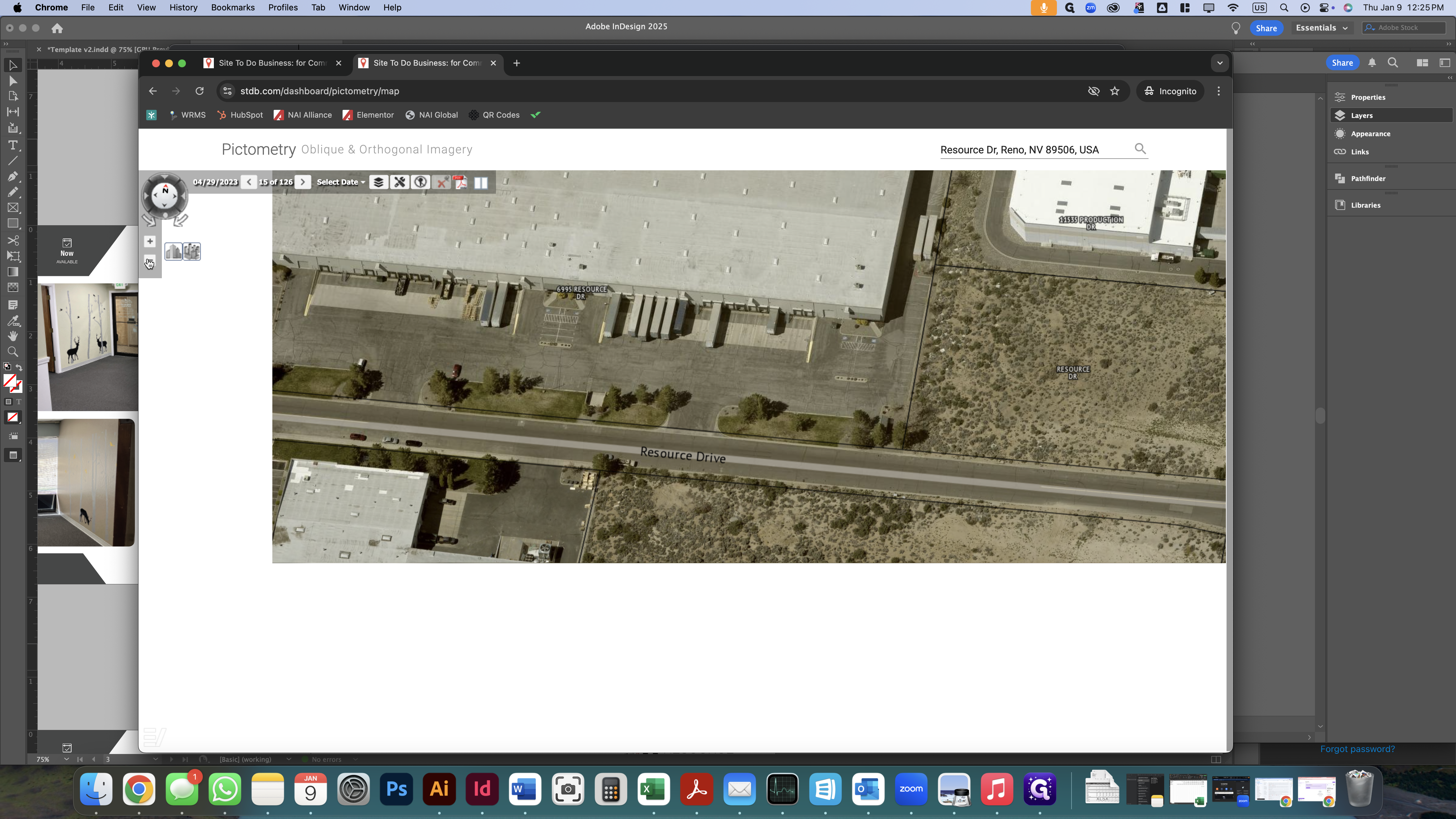1456x819 pixels.
Task: Open the Essentials workspace dropdown in InDesign
Action: [1321, 28]
